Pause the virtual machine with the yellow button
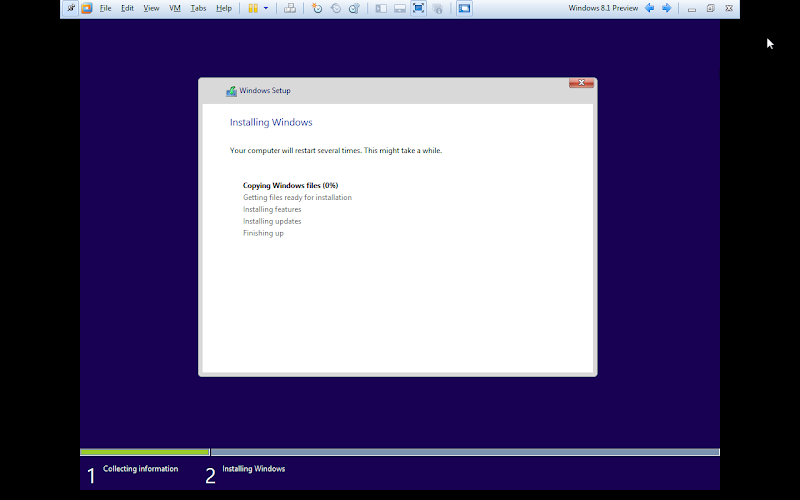Image resolution: width=800 pixels, height=500 pixels. coord(253,8)
